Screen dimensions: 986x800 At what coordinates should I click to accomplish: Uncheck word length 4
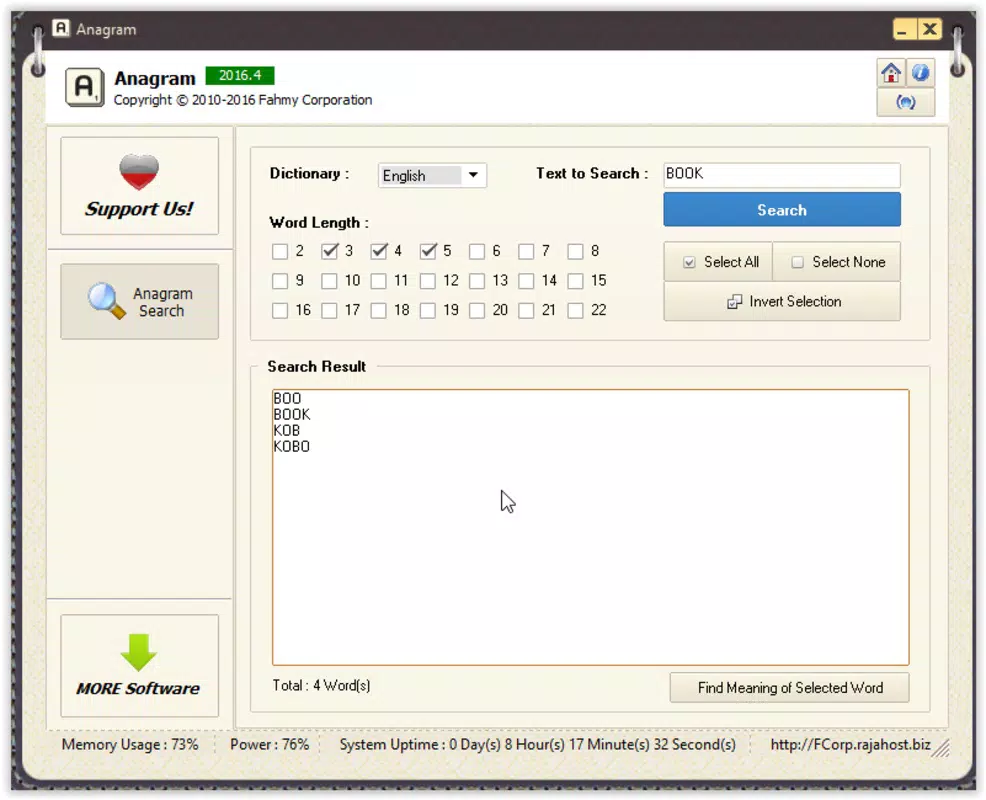(x=379, y=252)
